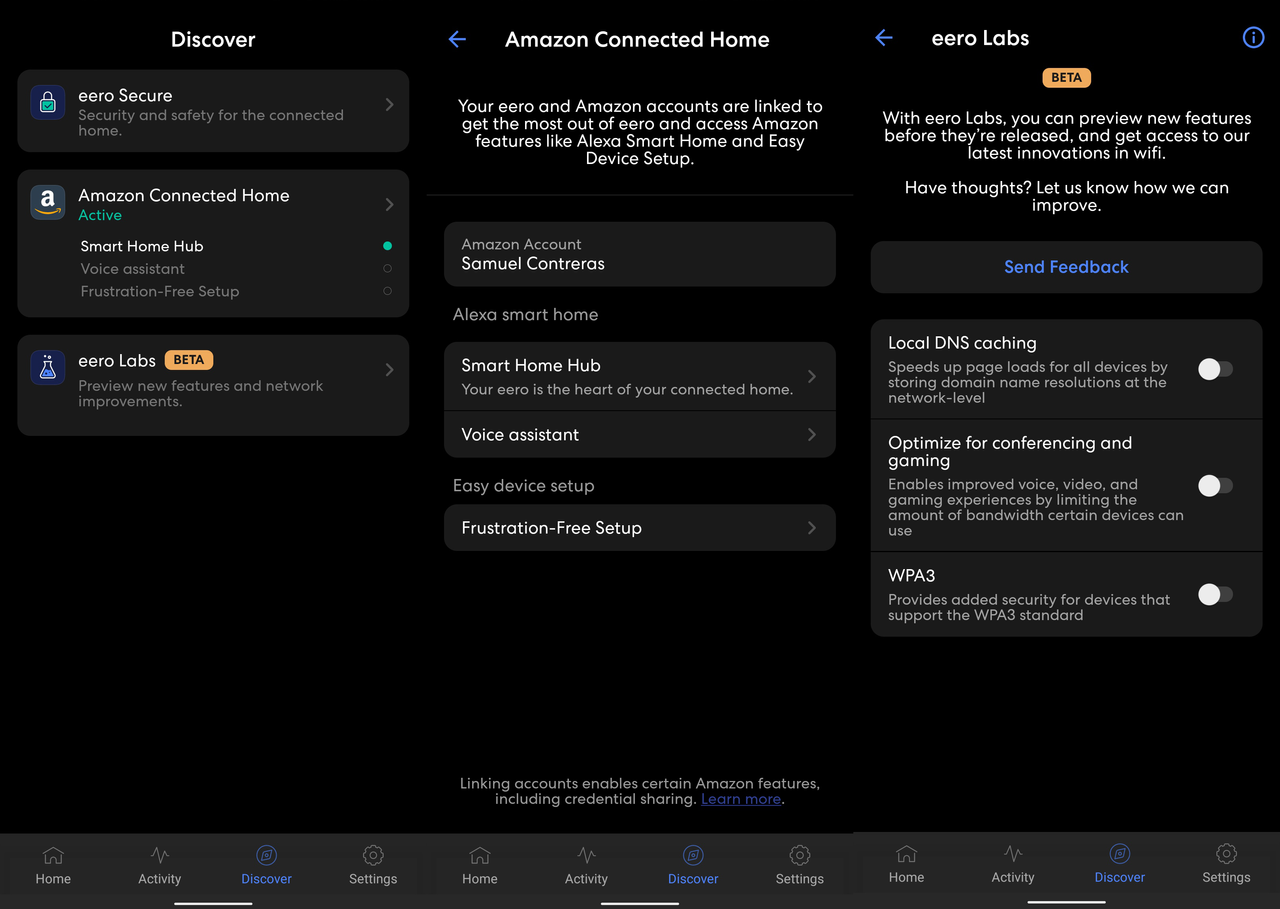Image resolution: width=1280 pixels, height=909 pixels.
Task: Open the info icon on eero Labs screen
Action: tap(1253, 38)
